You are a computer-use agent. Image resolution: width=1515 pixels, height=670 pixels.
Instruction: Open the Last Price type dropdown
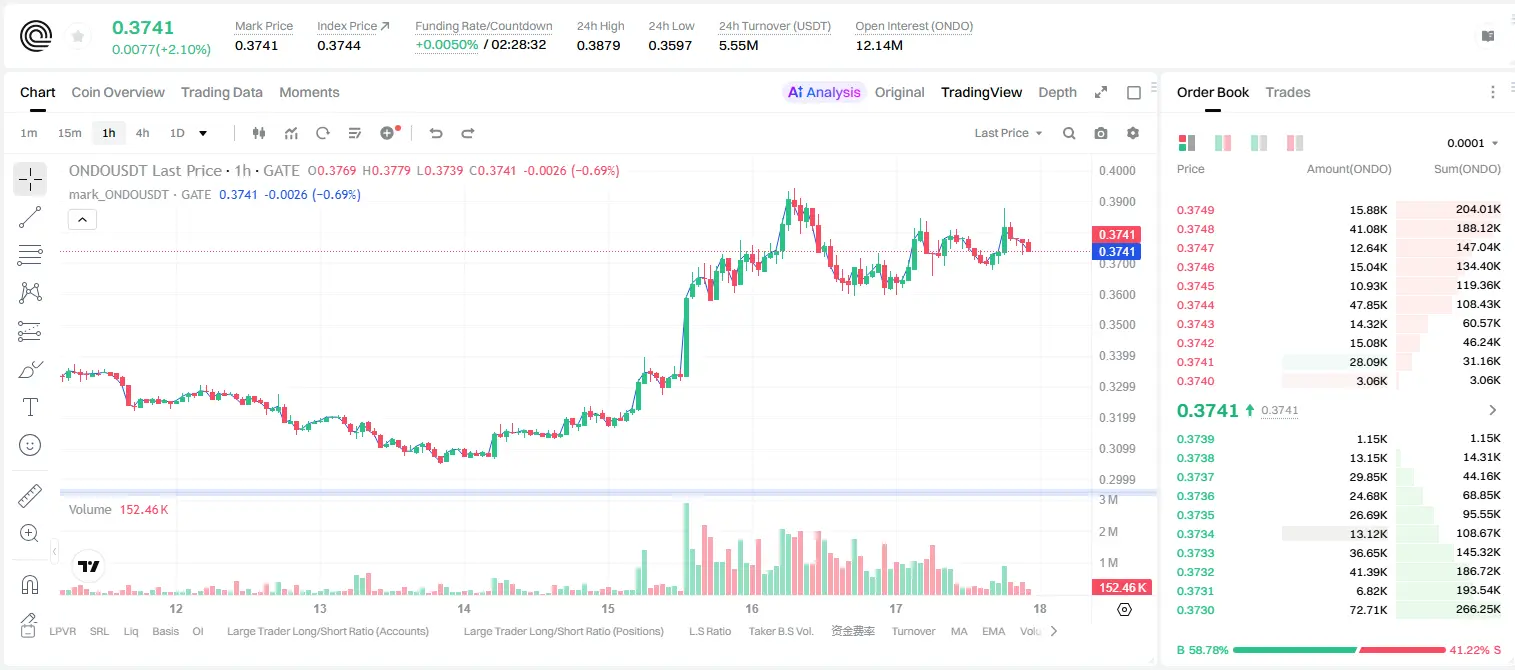click(x=1008, y=133)
